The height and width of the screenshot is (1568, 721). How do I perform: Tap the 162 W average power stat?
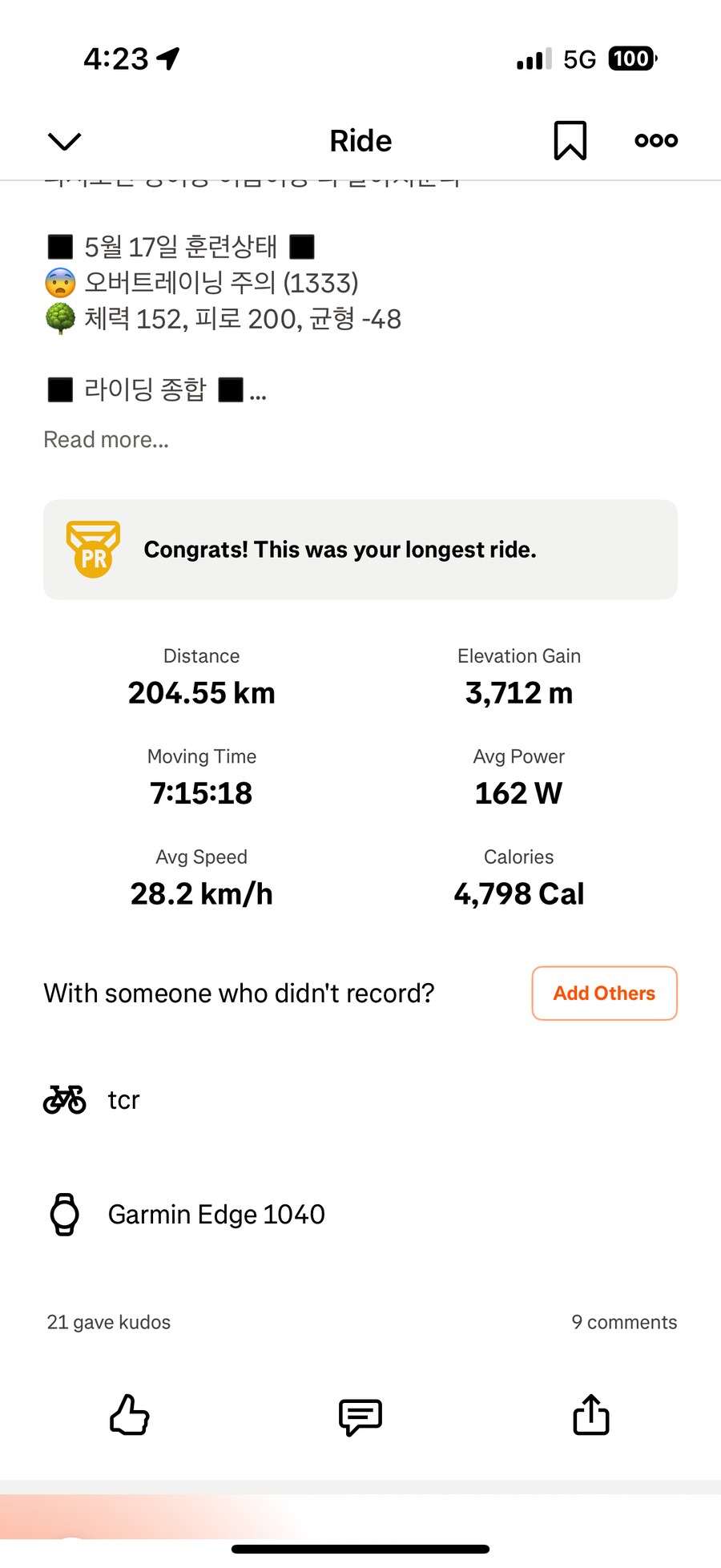click(x=519, y=792)
